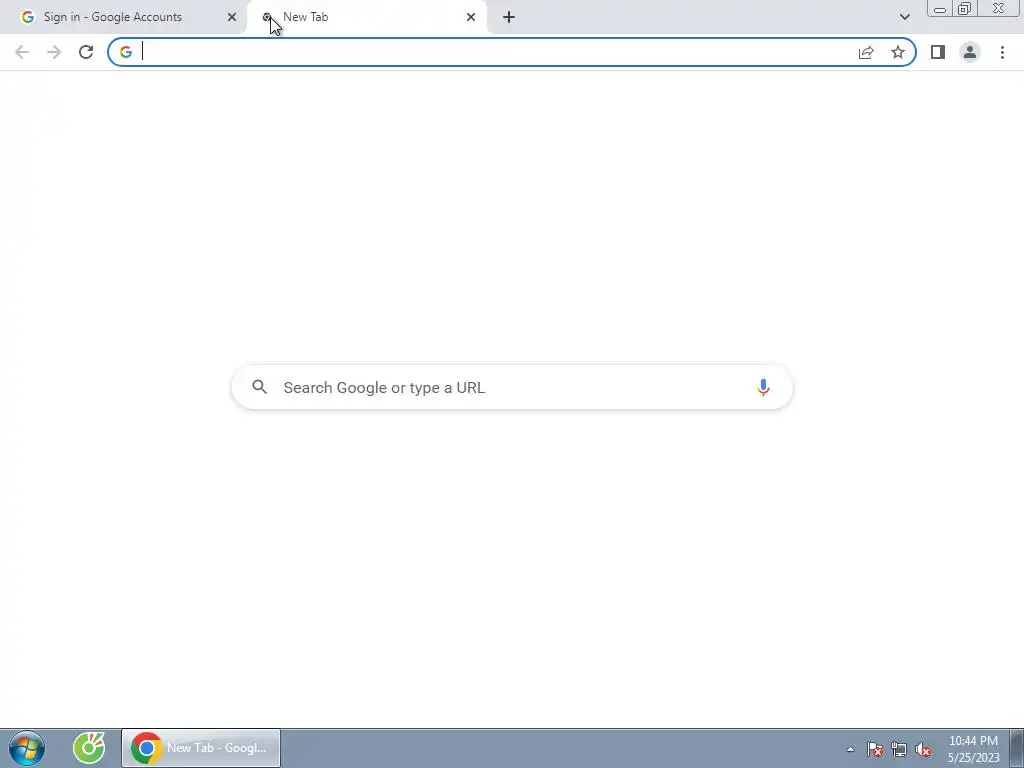The width and height of the screenshot is (1024, 768).
Task: Click the Show desktop strip in the taskbar
Action: pyautogui.click(x=1017, y=748)
